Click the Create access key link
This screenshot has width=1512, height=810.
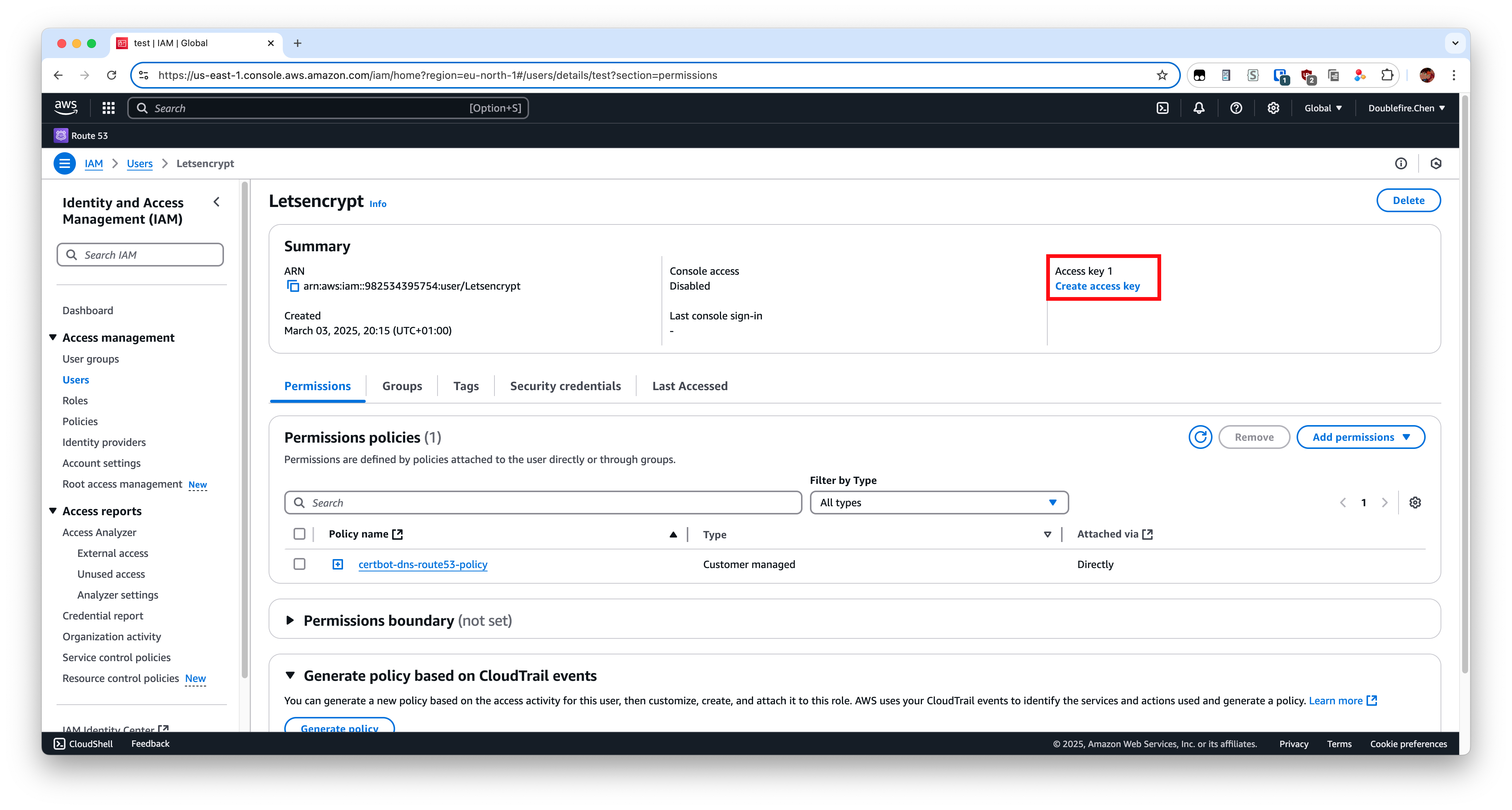(x=1097, y=286)
